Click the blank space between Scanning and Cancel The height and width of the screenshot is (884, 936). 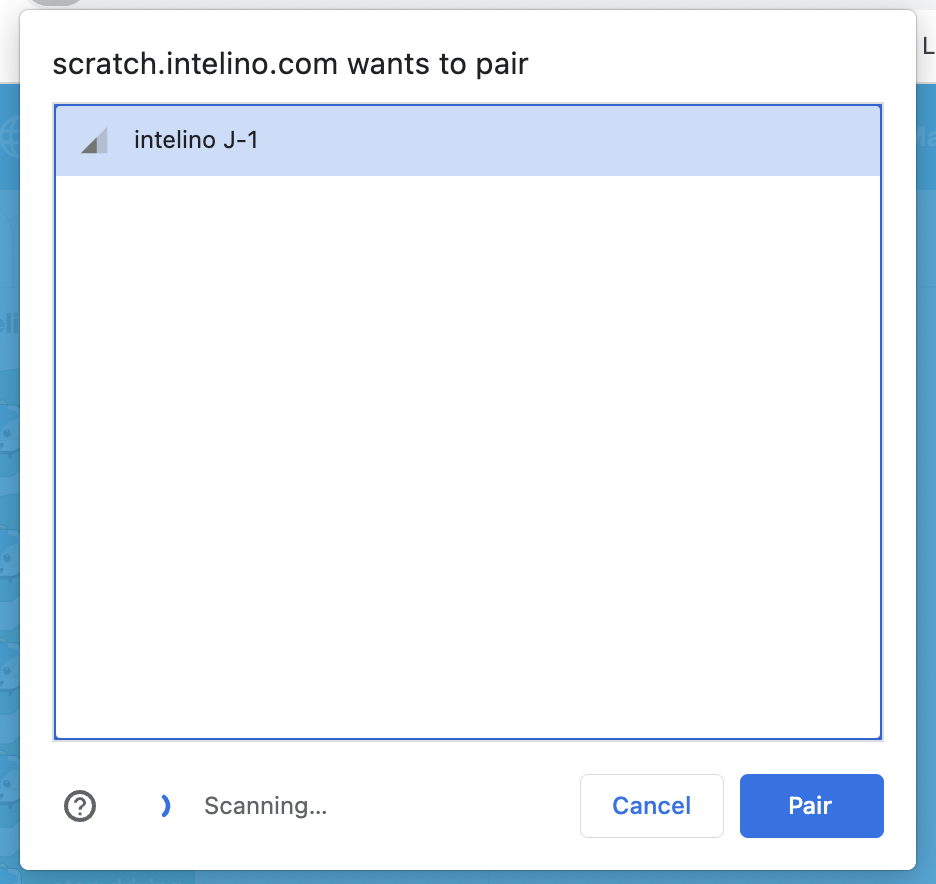click(450, 806)
